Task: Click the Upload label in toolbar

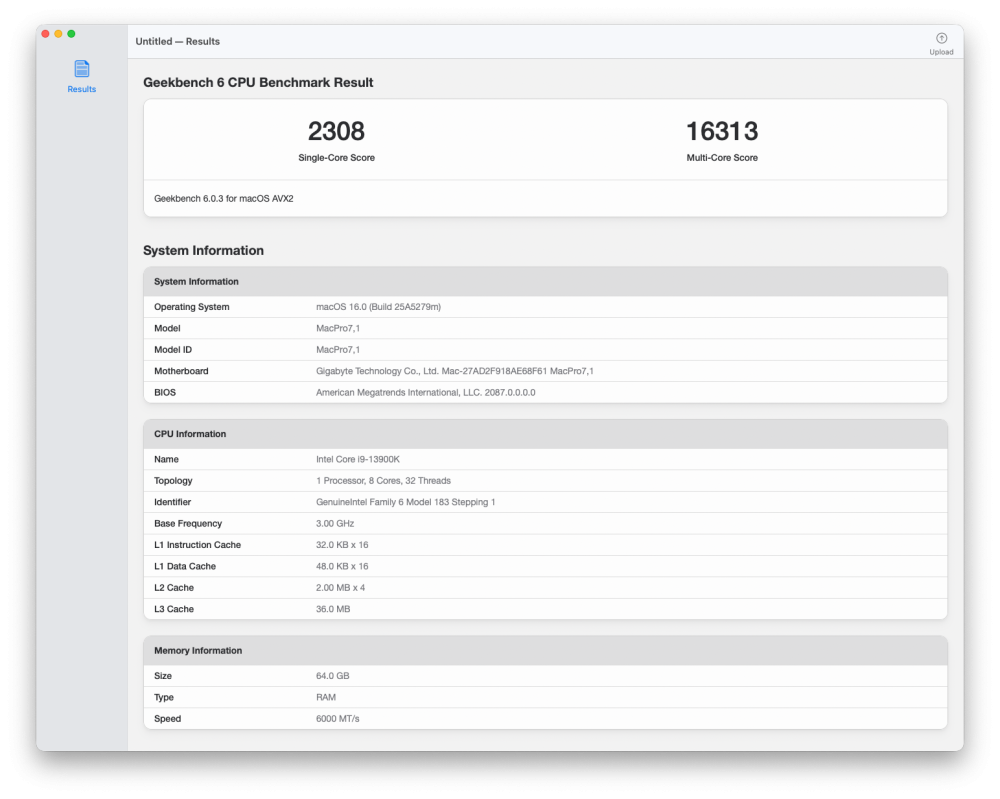Action: tap(941, 52)
